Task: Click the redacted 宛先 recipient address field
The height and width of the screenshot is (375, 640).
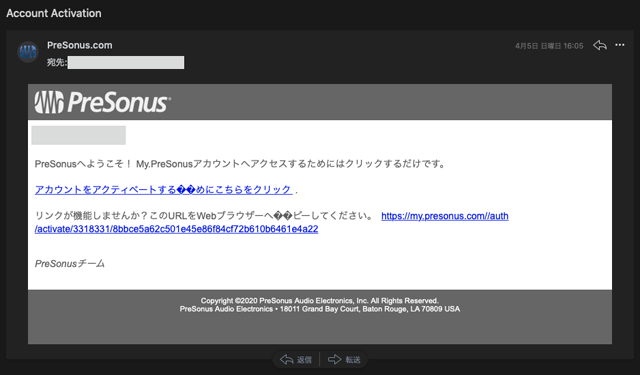Action: click(x=126, y=62)
